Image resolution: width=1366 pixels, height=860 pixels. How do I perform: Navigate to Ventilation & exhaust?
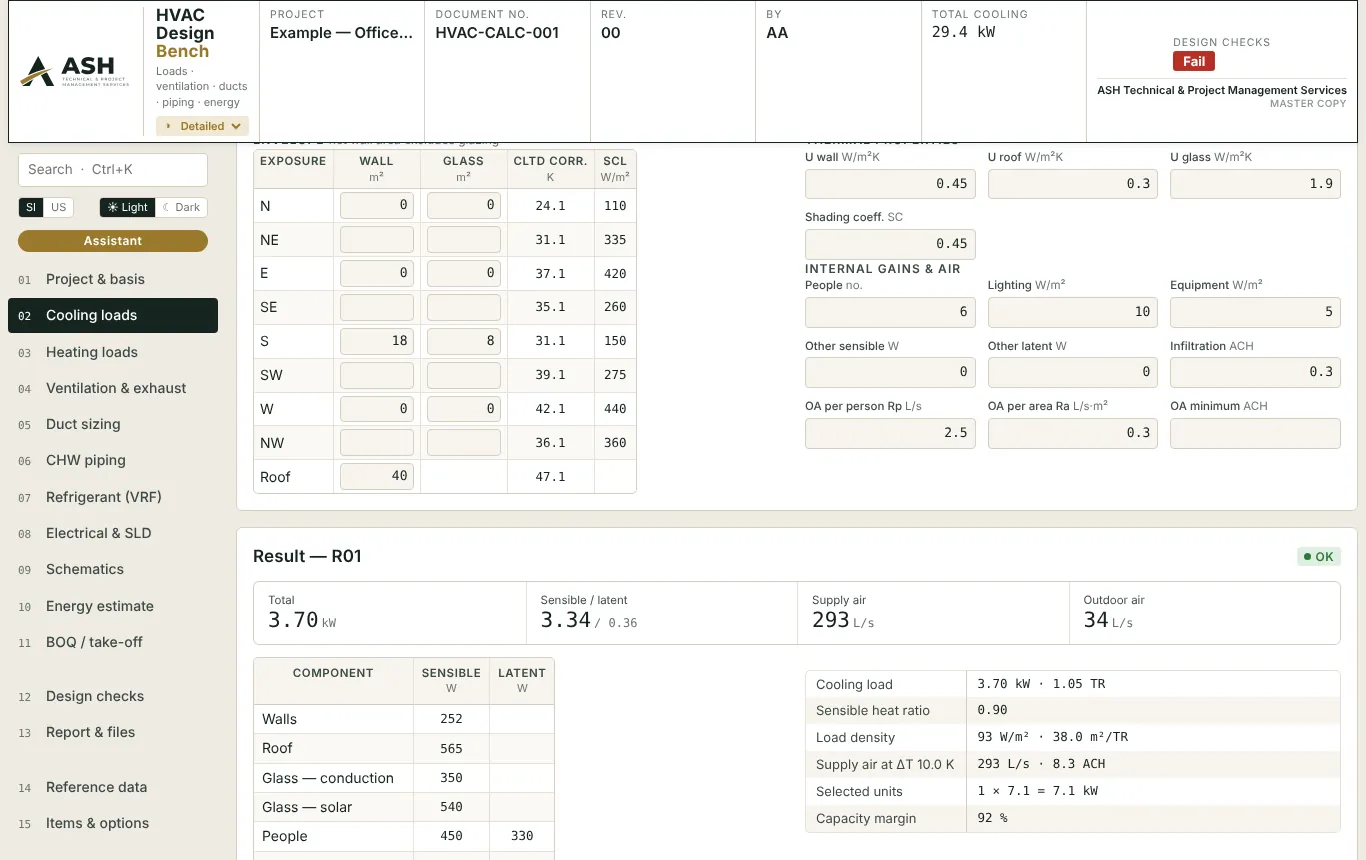(113, 388)
